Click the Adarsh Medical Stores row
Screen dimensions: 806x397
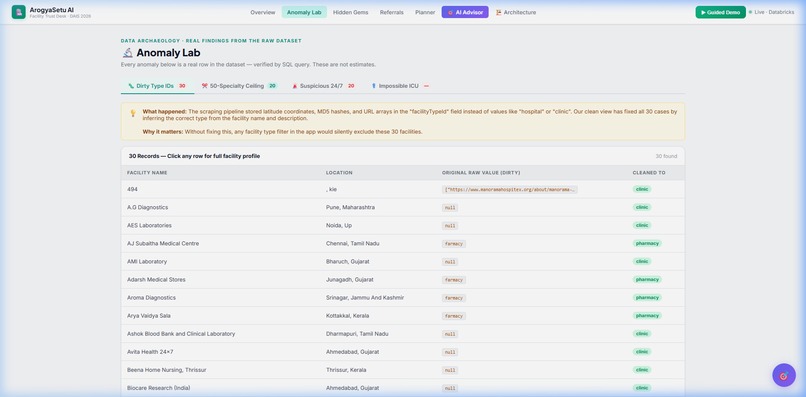402,279
